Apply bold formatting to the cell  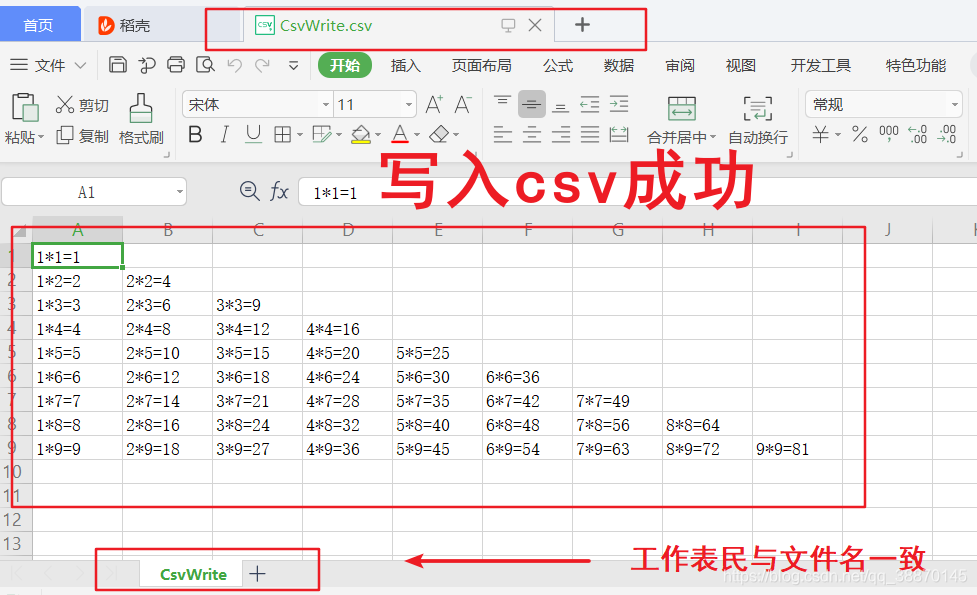195,134
